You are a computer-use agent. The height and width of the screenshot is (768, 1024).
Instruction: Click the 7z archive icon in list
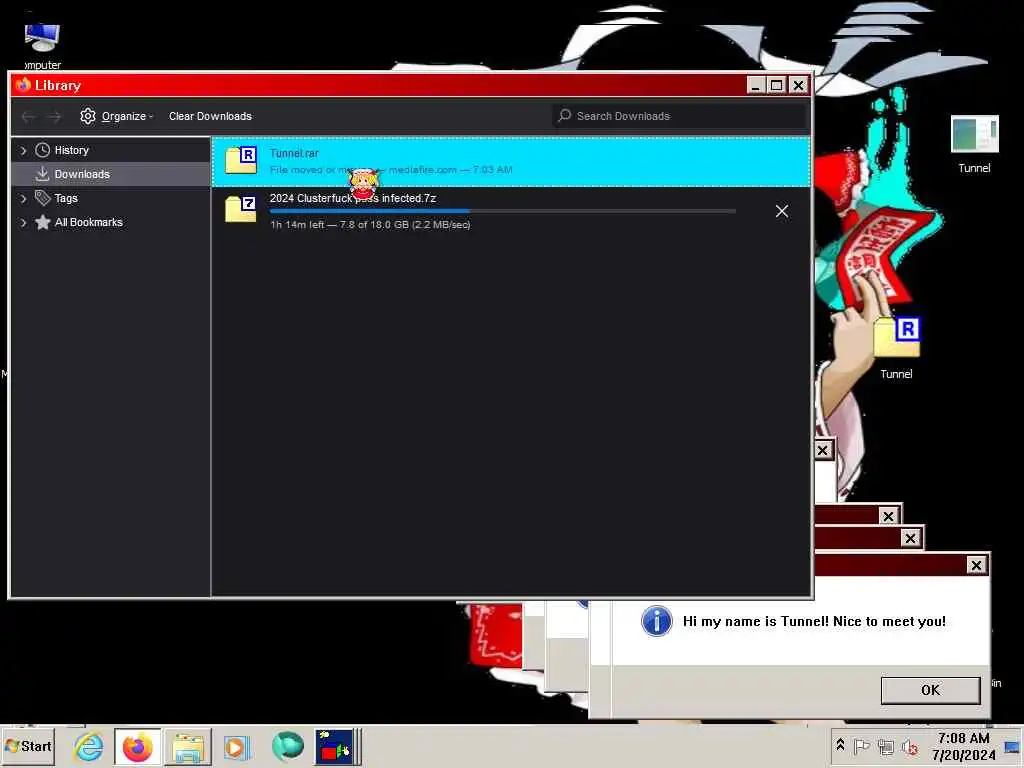click(x=241, y=209)
